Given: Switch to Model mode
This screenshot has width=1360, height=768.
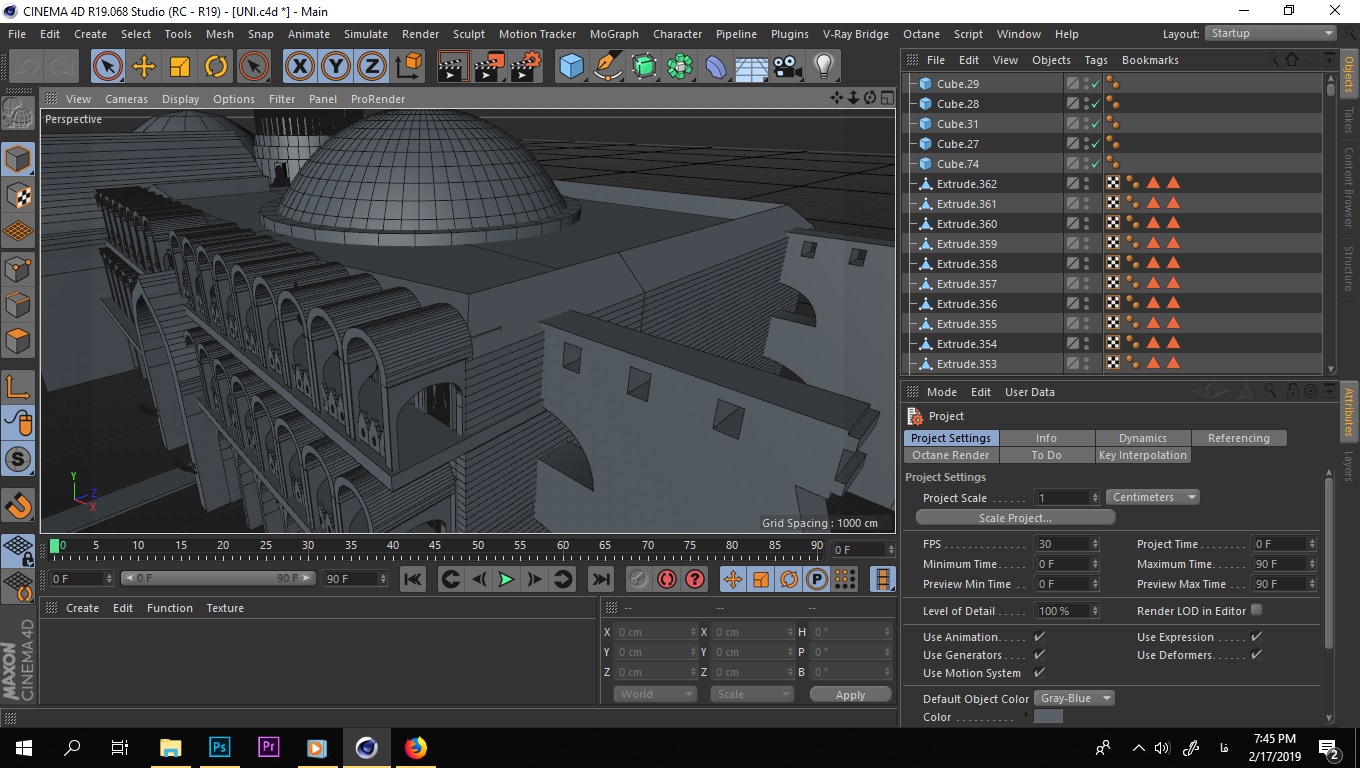Looking at the screenshot, I should (x=18, y=159).
